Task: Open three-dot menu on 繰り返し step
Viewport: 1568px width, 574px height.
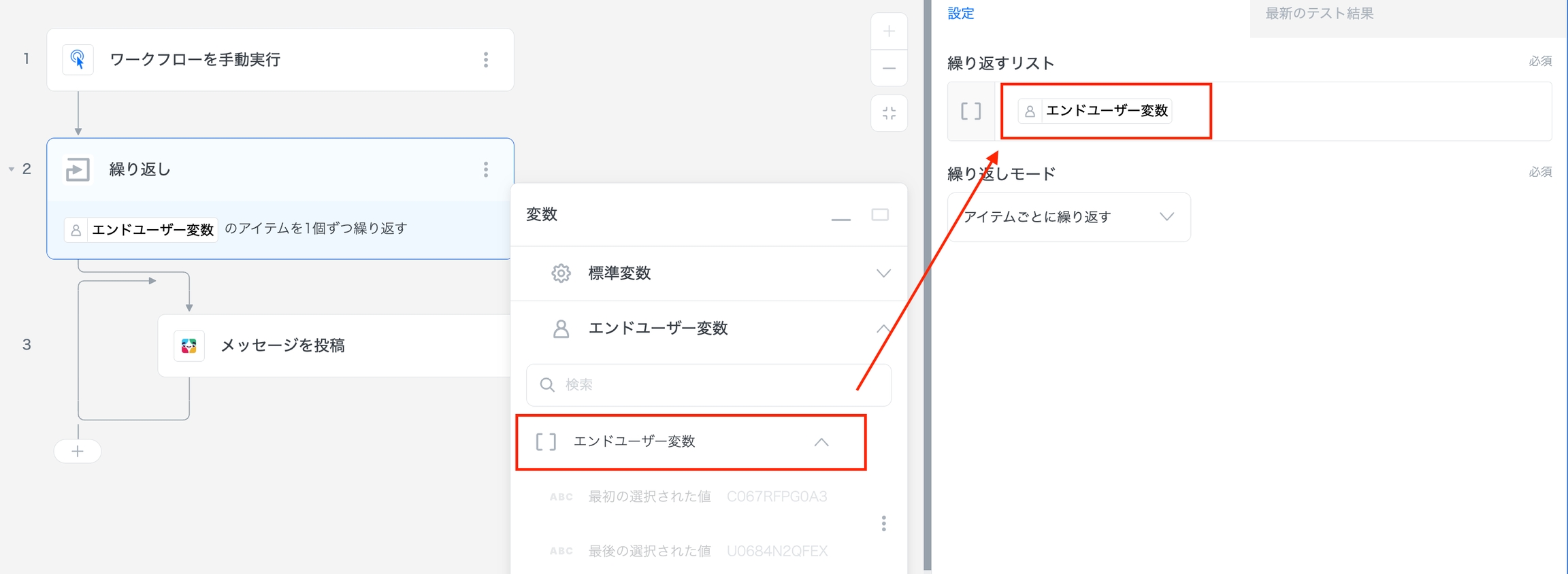Action: click(485, 169)
